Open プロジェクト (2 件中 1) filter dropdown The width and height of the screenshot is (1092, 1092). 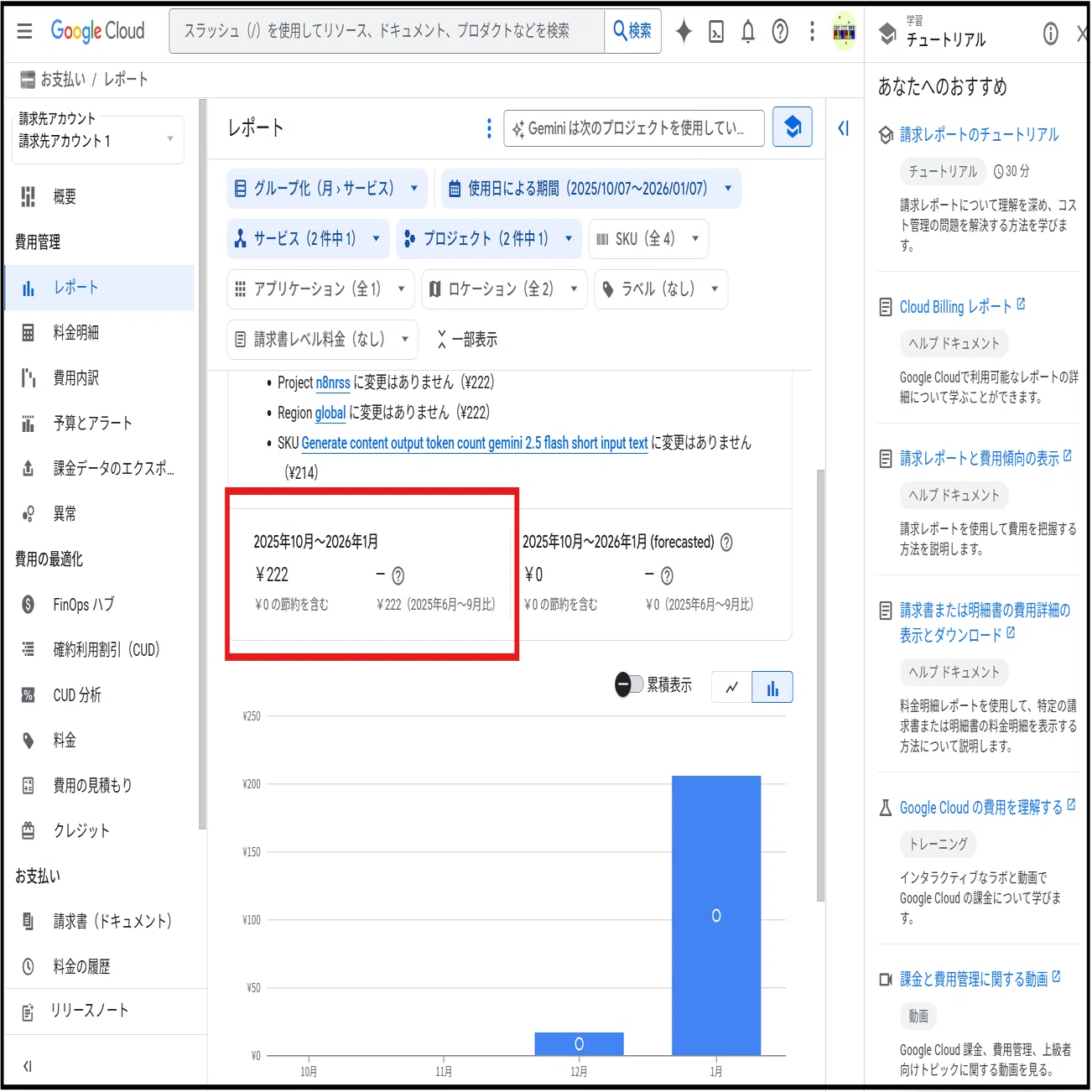(x=489, y=239)
